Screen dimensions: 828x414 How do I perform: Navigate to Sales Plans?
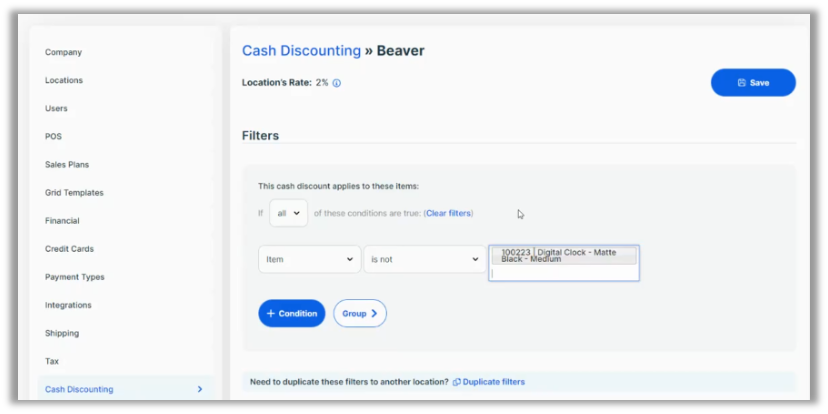67,164
